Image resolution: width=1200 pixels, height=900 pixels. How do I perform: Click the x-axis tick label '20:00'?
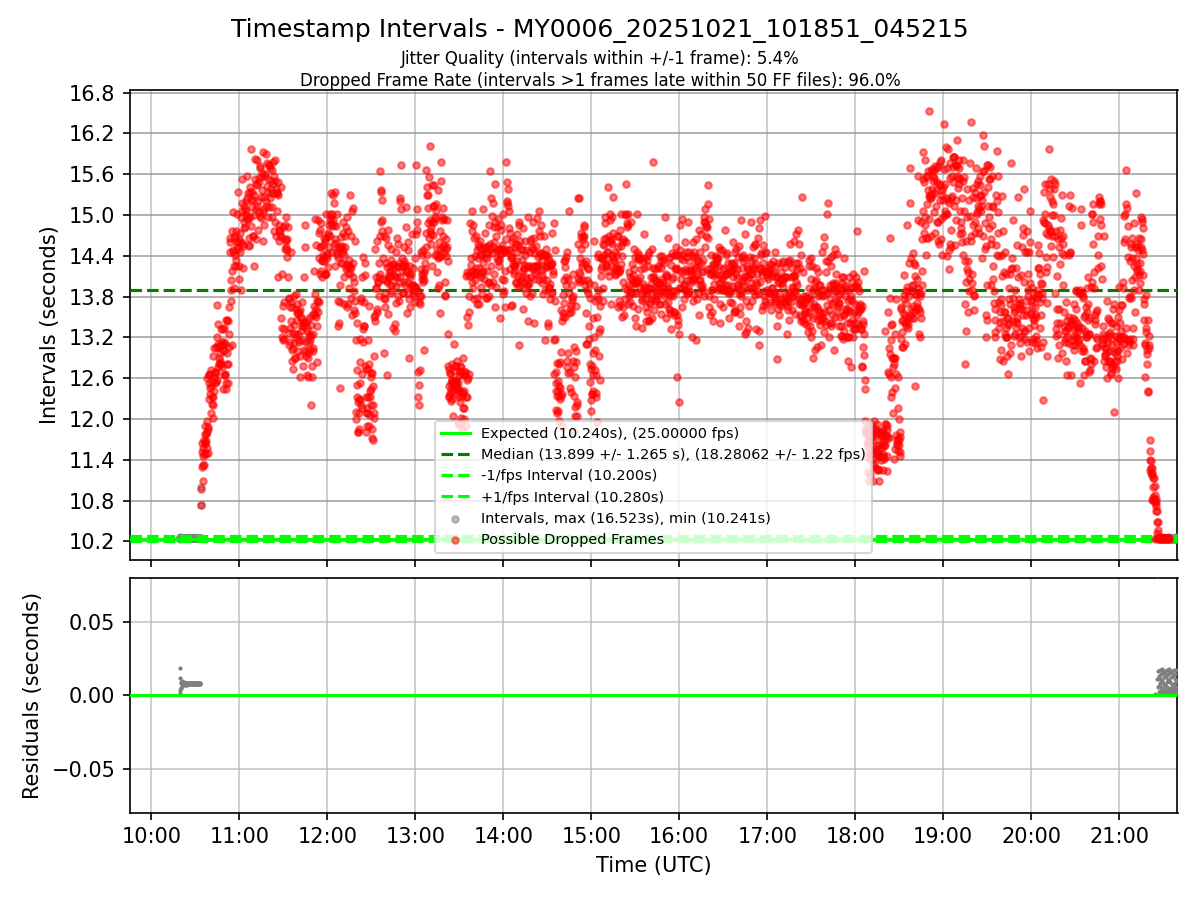[x=1031, y=835]
